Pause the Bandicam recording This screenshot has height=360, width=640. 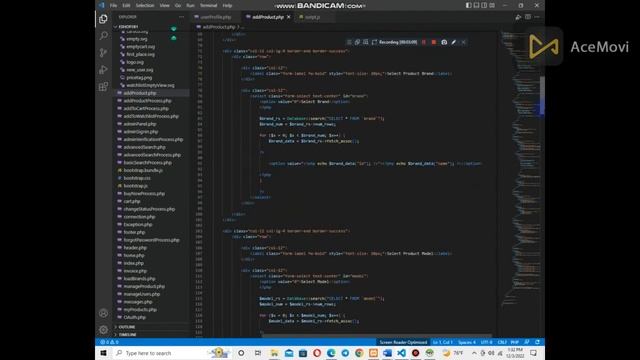424,42
